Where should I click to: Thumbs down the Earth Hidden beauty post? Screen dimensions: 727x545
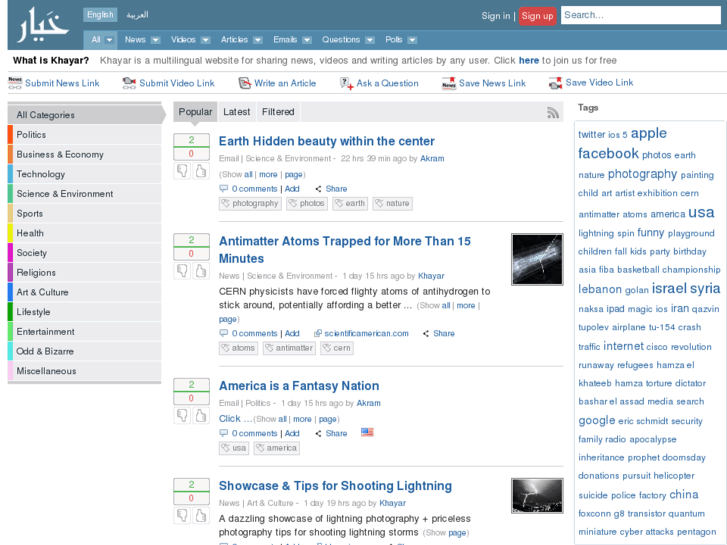click(x=182, y=171)
